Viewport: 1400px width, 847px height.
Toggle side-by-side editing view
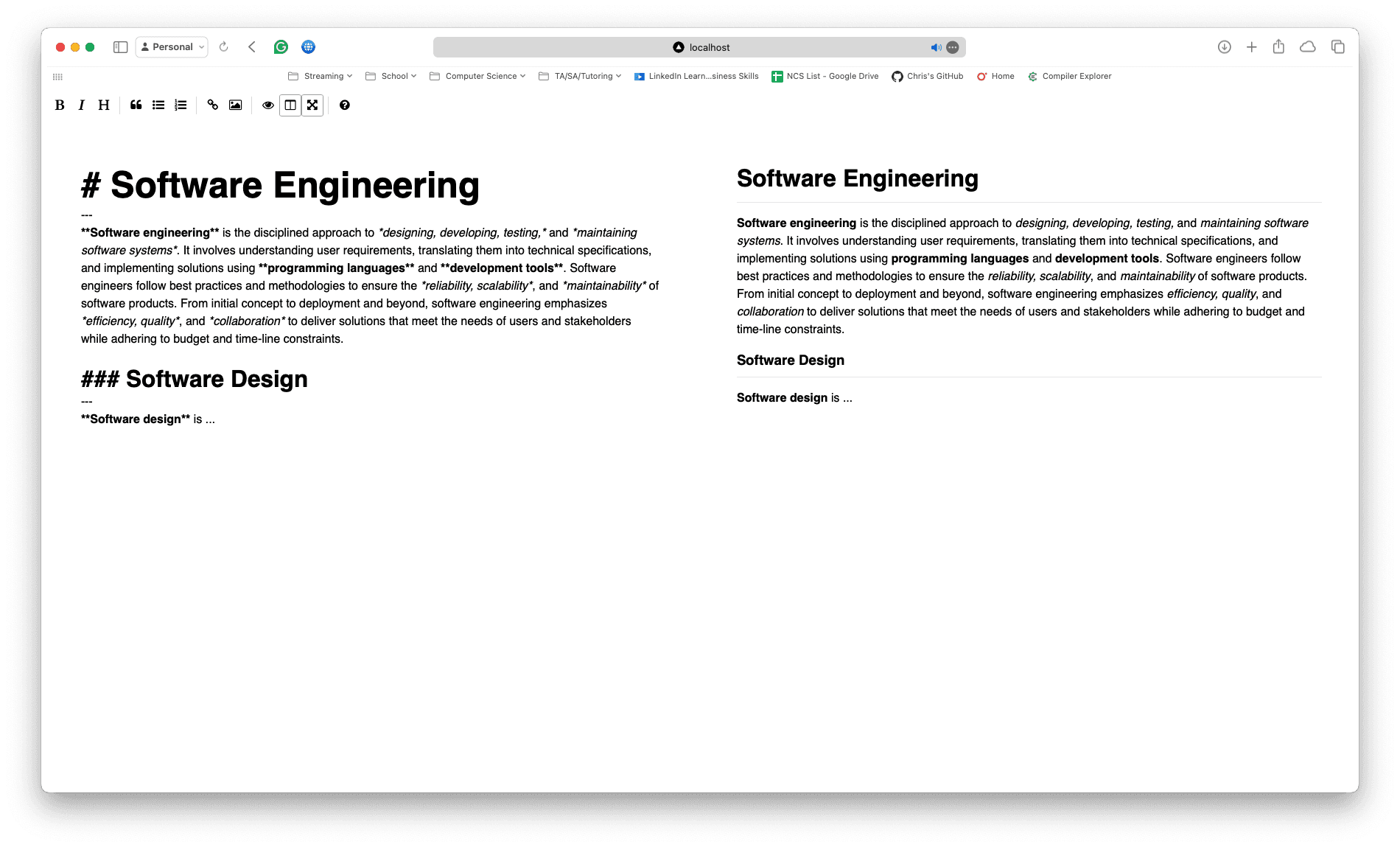tap(290, 105)
